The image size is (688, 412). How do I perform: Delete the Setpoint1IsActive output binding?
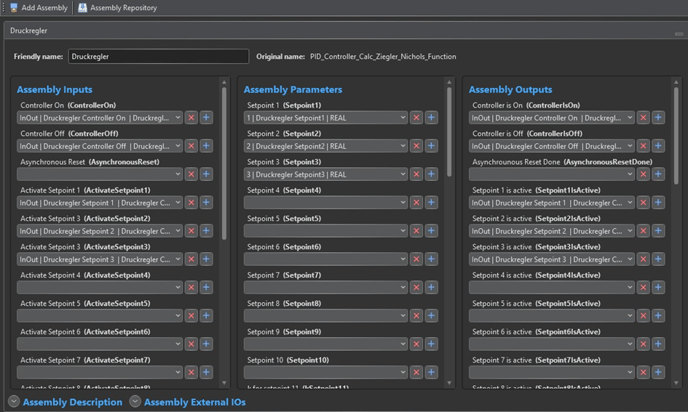click(x=643, y=202)
